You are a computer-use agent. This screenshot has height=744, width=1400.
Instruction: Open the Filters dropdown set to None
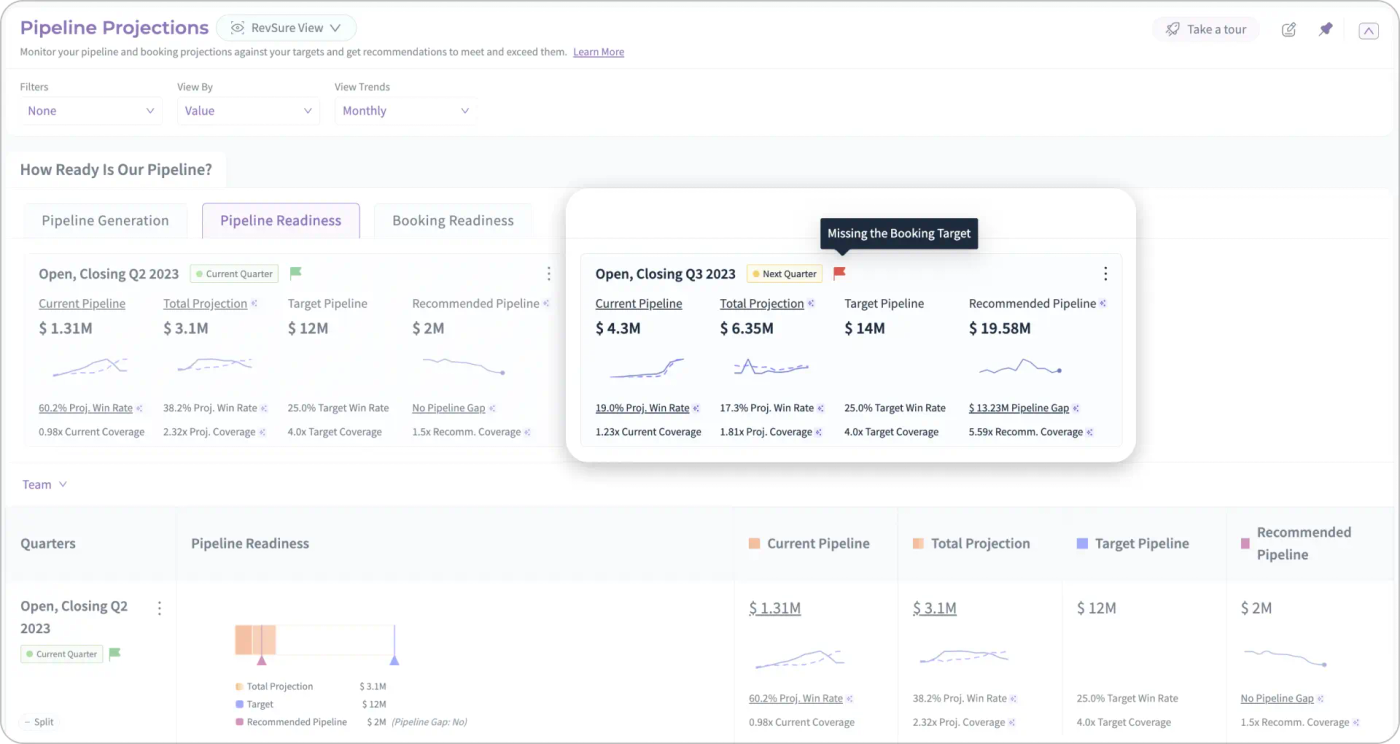(x=91, y=111)
